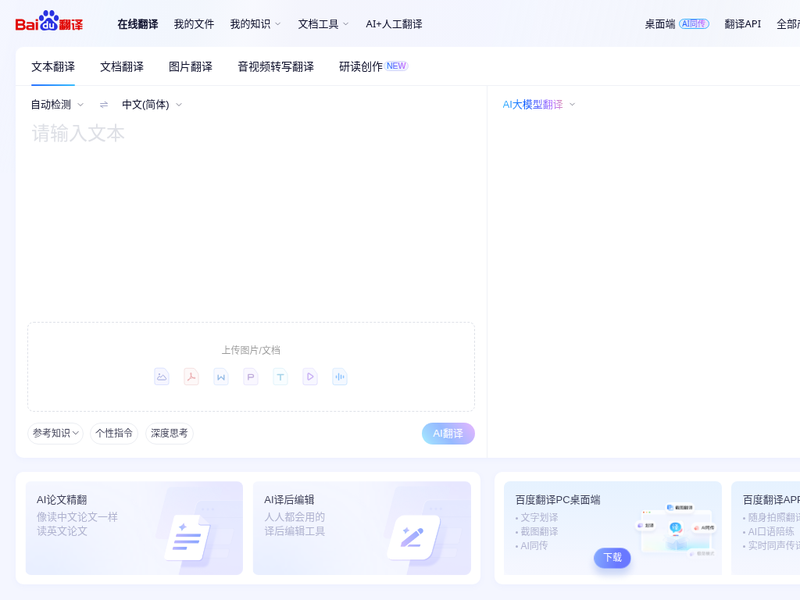Open the 中文(简体) target language dropdown
Viewport: 800px width, 600px height.
pyautogui.click(x=152, y=105)
